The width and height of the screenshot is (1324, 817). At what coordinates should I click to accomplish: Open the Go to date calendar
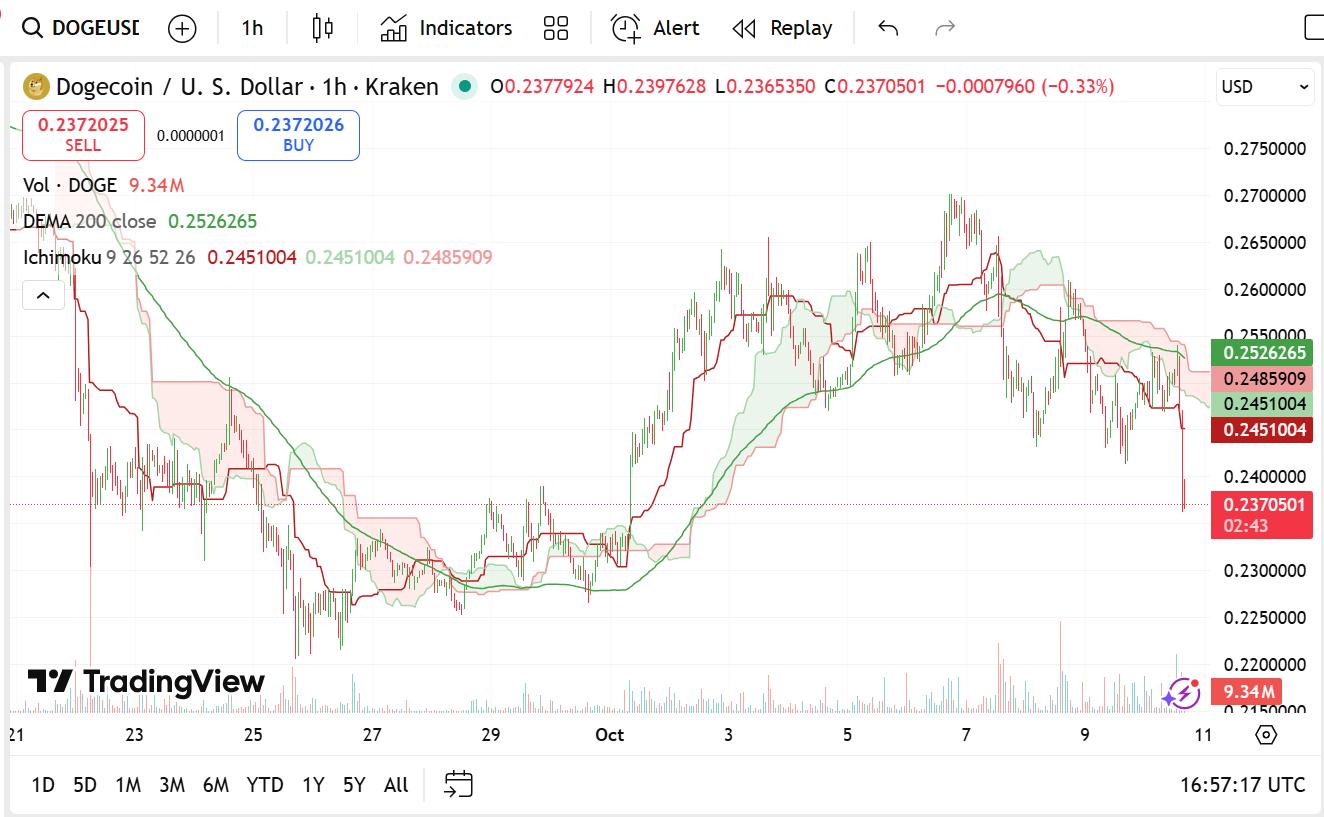point(458,785)
